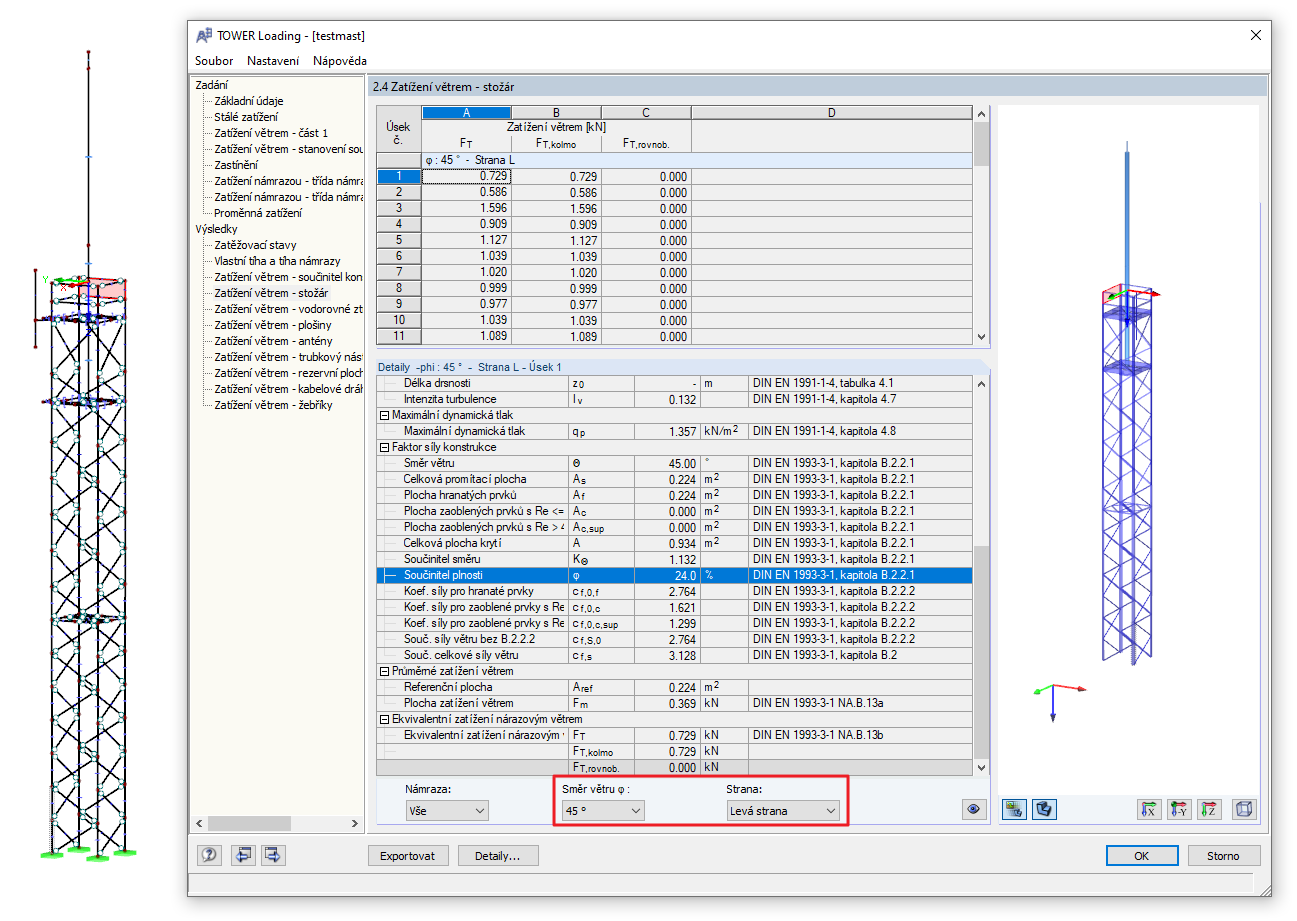The image size is (1297, 921).
Task: Click the details table's vertical scrollbar
Action: (981, 650)
